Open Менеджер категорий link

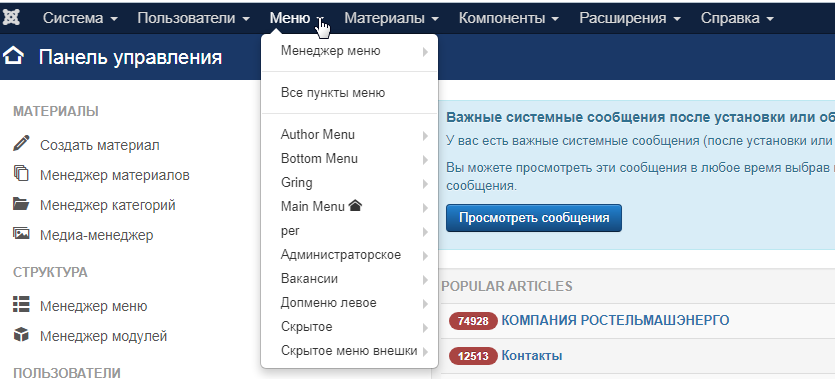108,205
